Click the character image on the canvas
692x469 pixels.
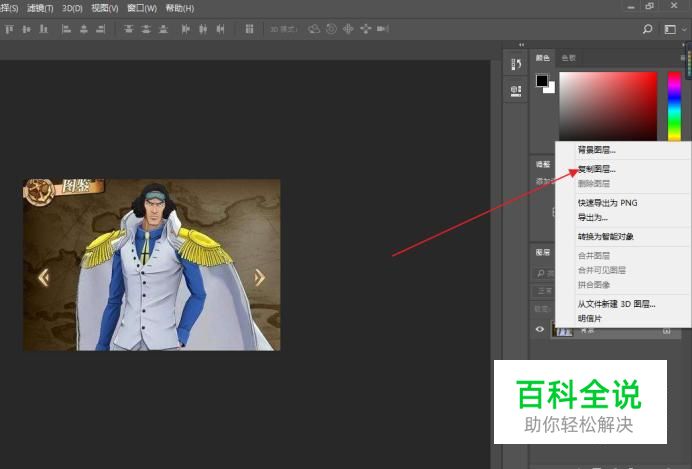(151, 265)
